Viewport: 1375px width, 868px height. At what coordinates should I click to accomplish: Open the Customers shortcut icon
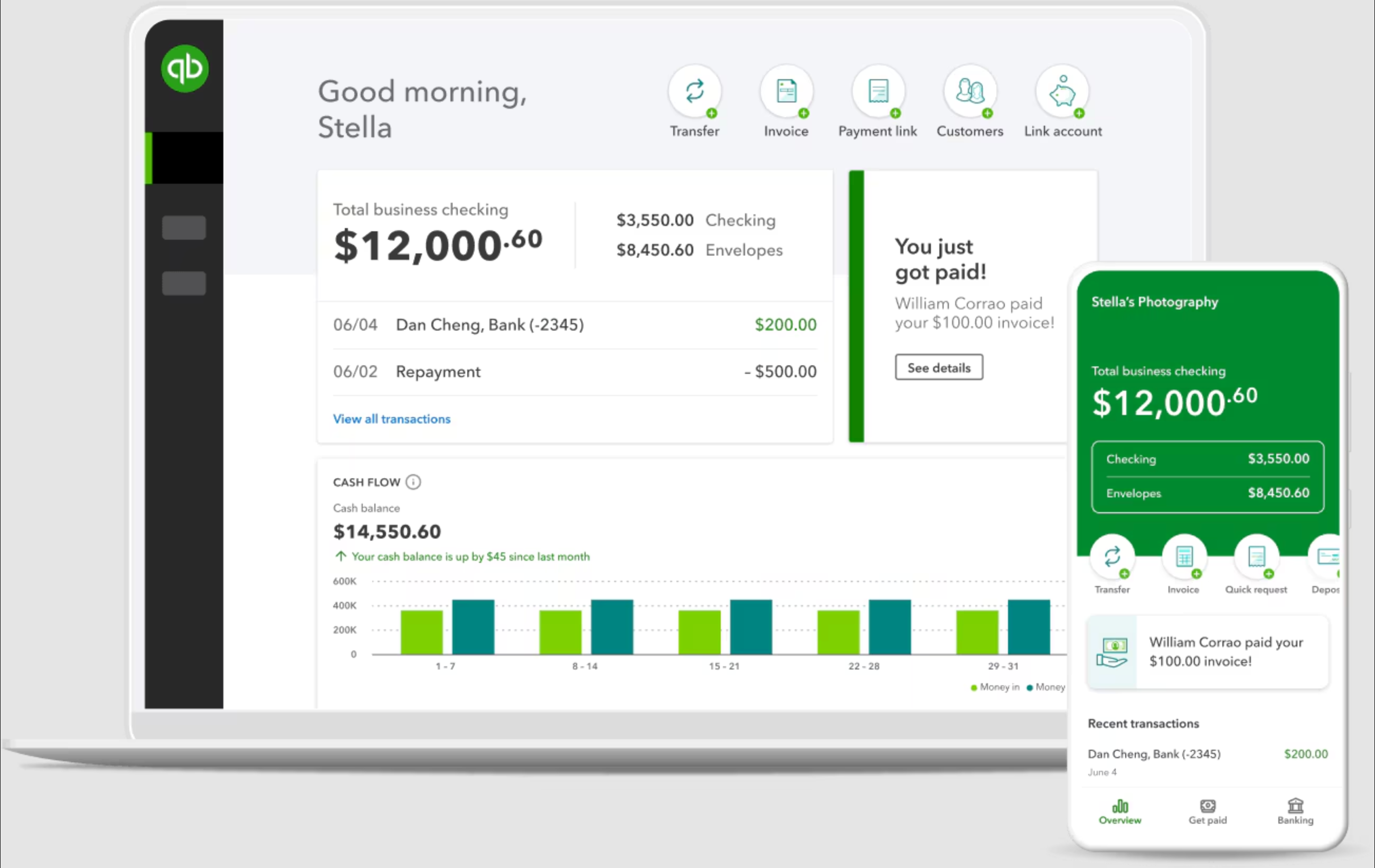click(970, 91)
